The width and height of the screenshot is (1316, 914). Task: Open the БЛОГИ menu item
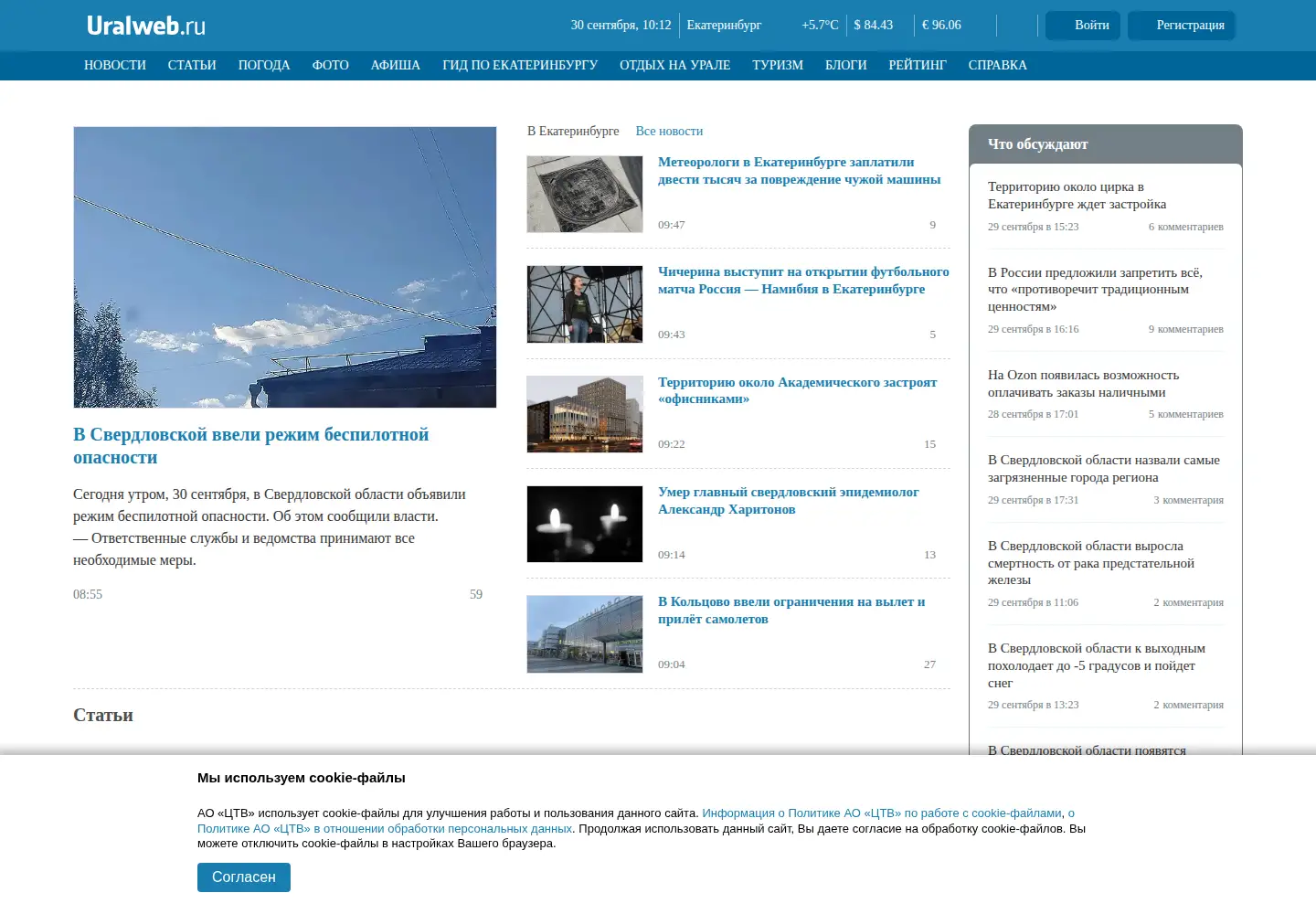pos(846,66)
